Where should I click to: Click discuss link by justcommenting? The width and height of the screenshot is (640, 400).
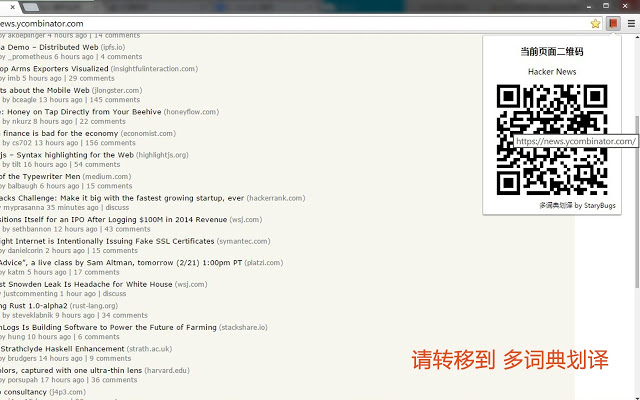(114, 294)
